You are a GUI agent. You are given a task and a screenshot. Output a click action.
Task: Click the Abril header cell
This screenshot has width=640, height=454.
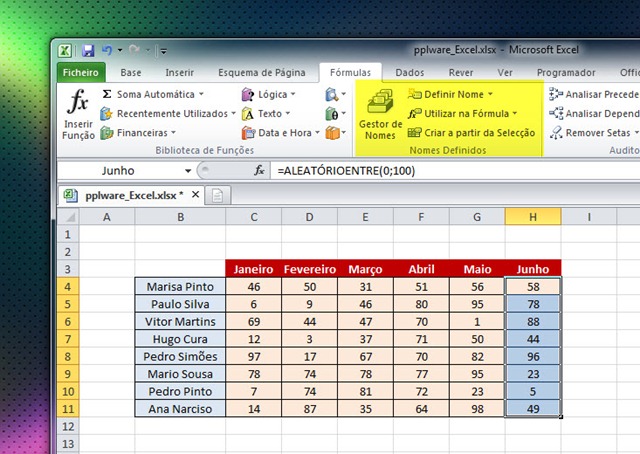pos(421,269)
